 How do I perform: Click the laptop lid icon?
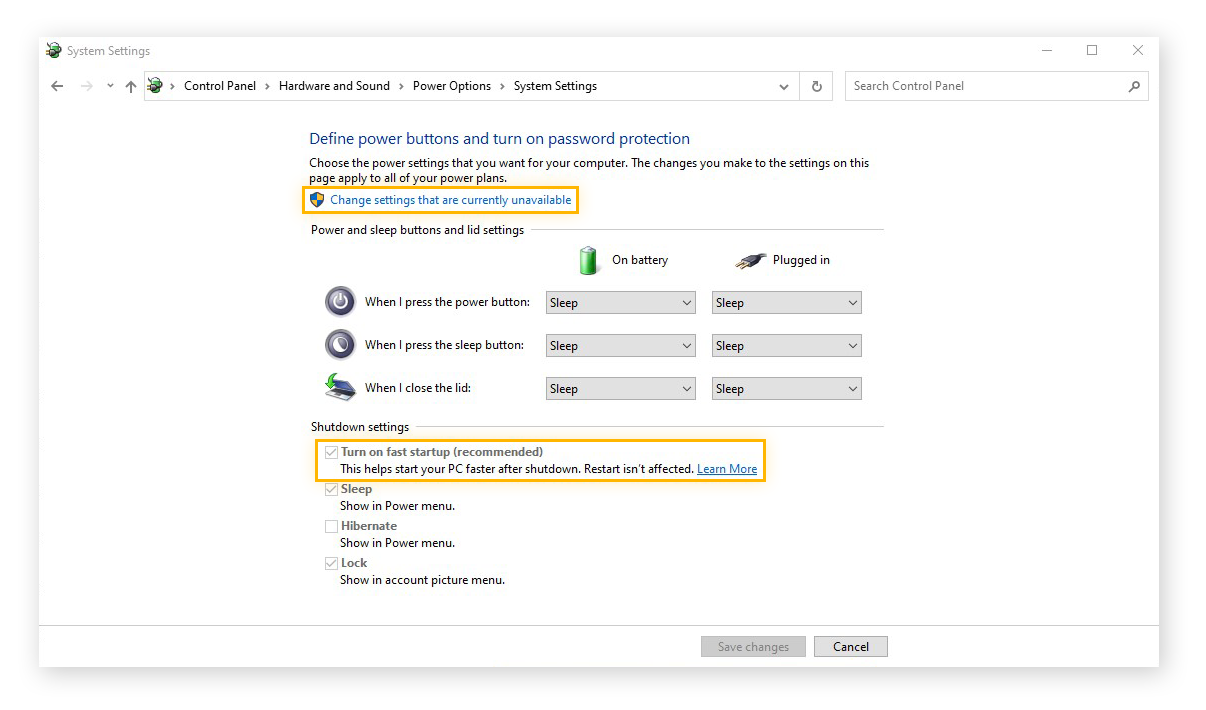click(340, 387)
